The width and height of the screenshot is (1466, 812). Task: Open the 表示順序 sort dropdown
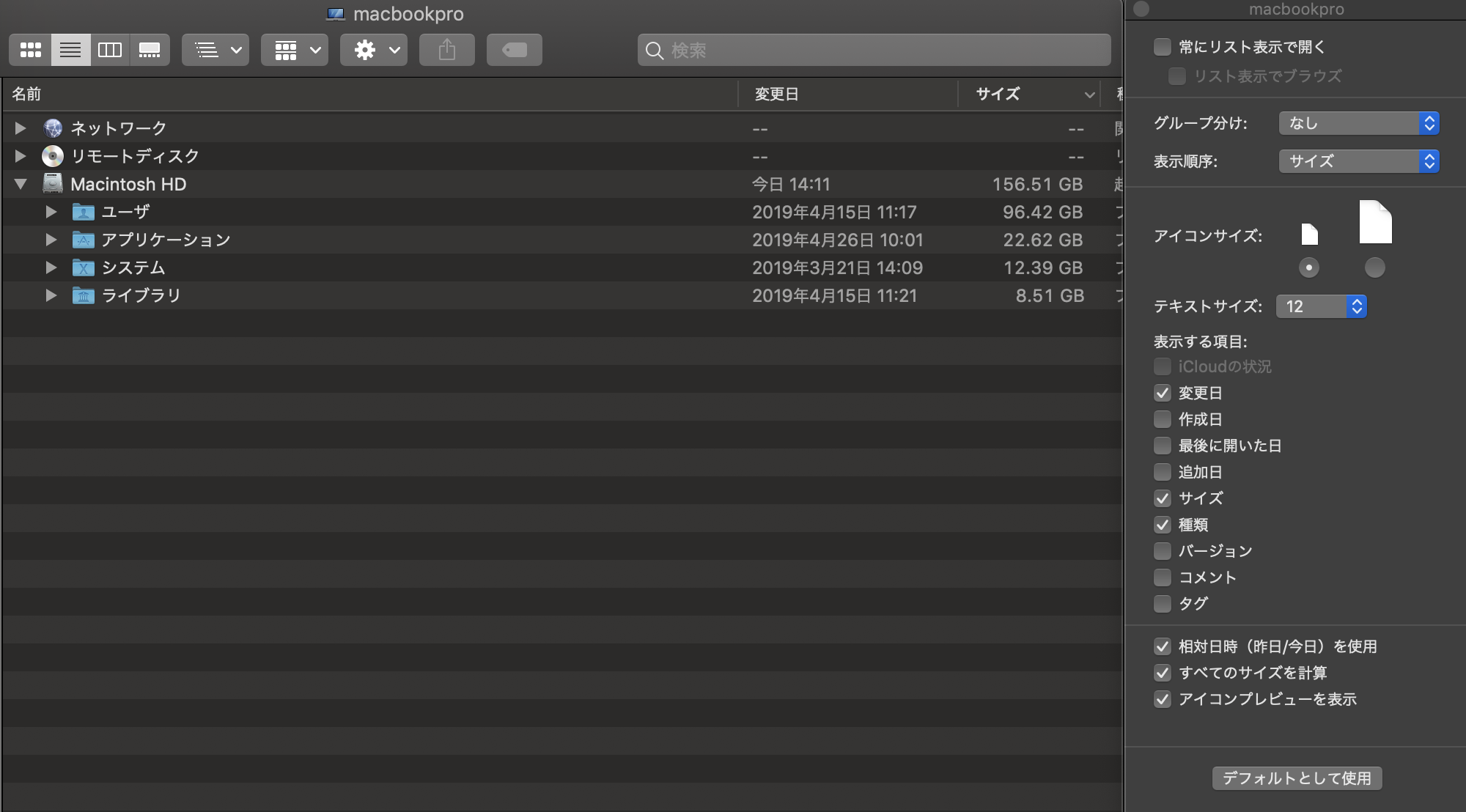click(x=1359, y=161)
